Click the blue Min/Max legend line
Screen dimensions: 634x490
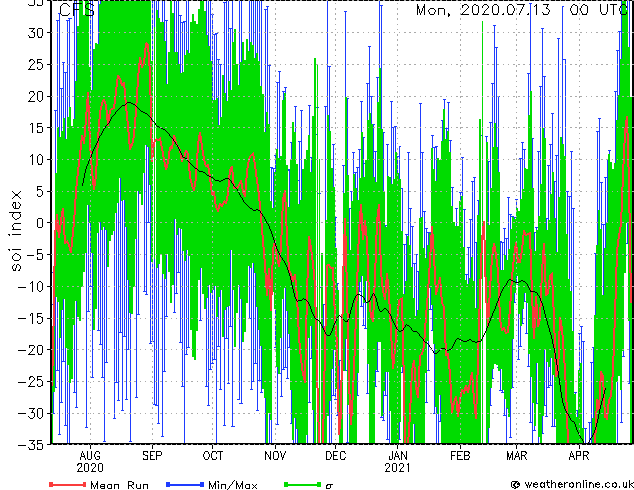pos(185,484)
